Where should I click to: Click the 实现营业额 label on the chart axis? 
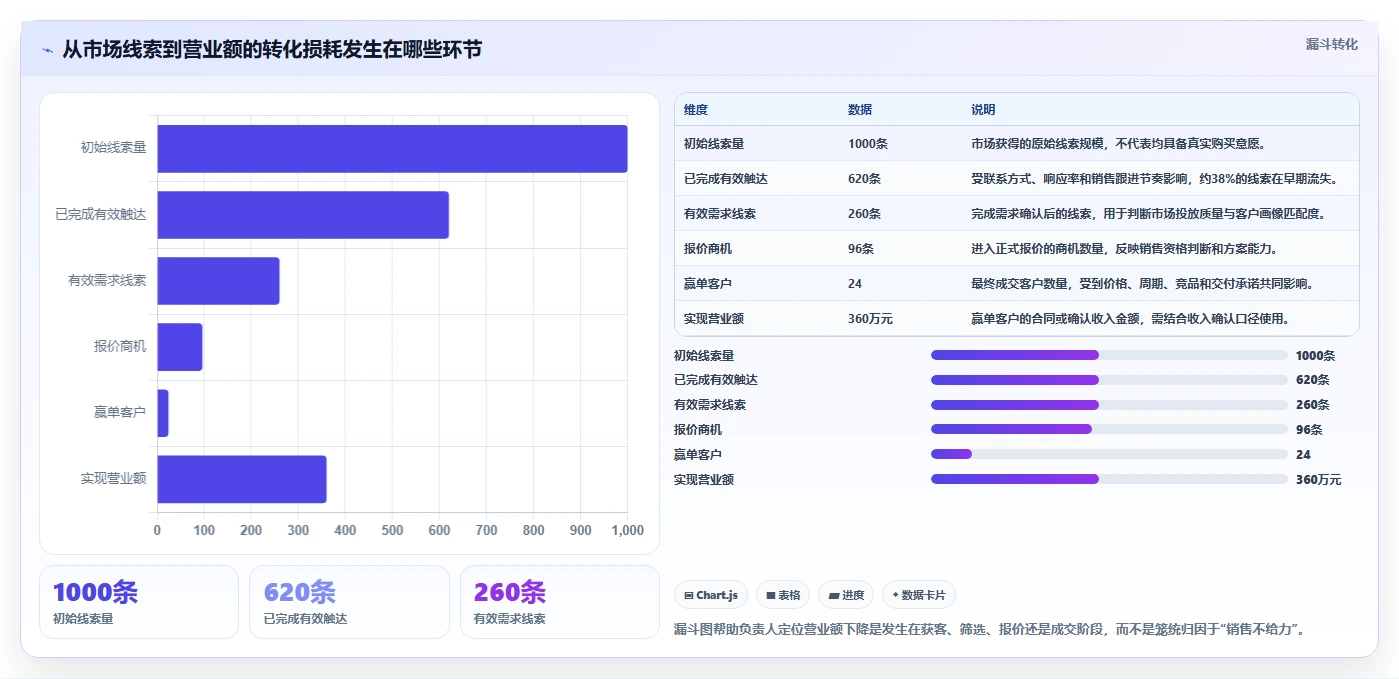(113, 479)
